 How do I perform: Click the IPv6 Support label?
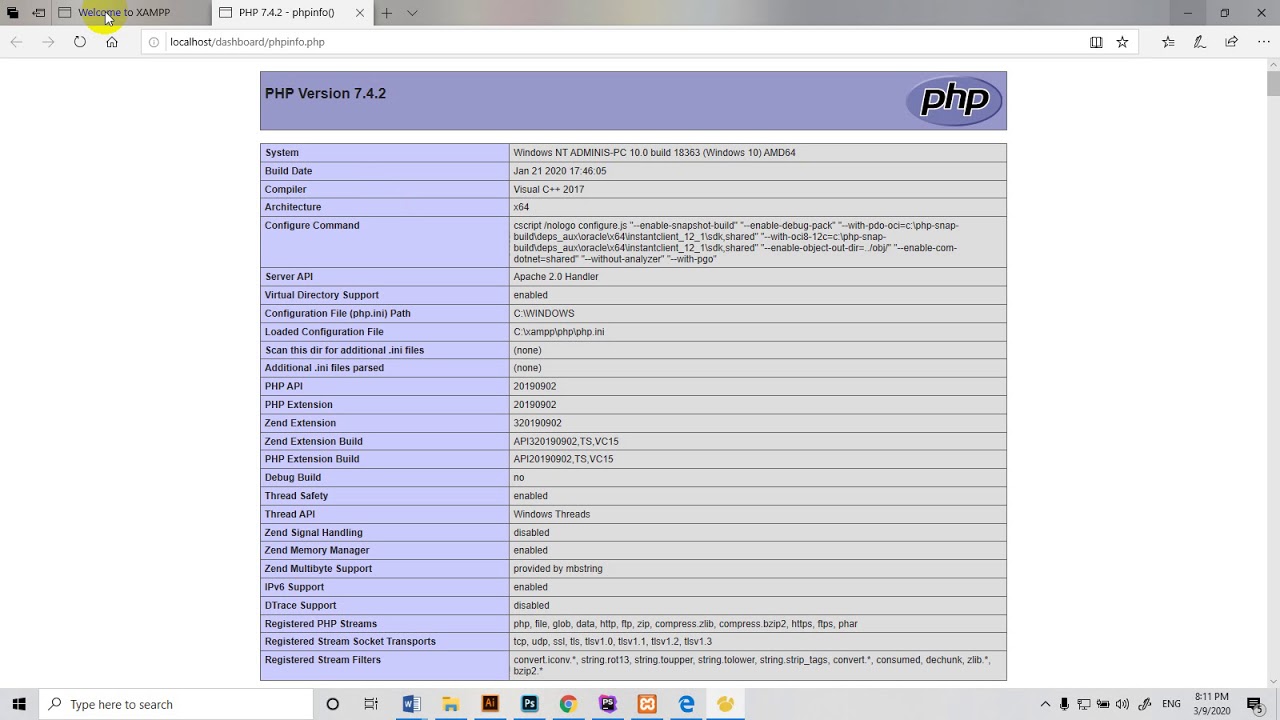point(294,587)
